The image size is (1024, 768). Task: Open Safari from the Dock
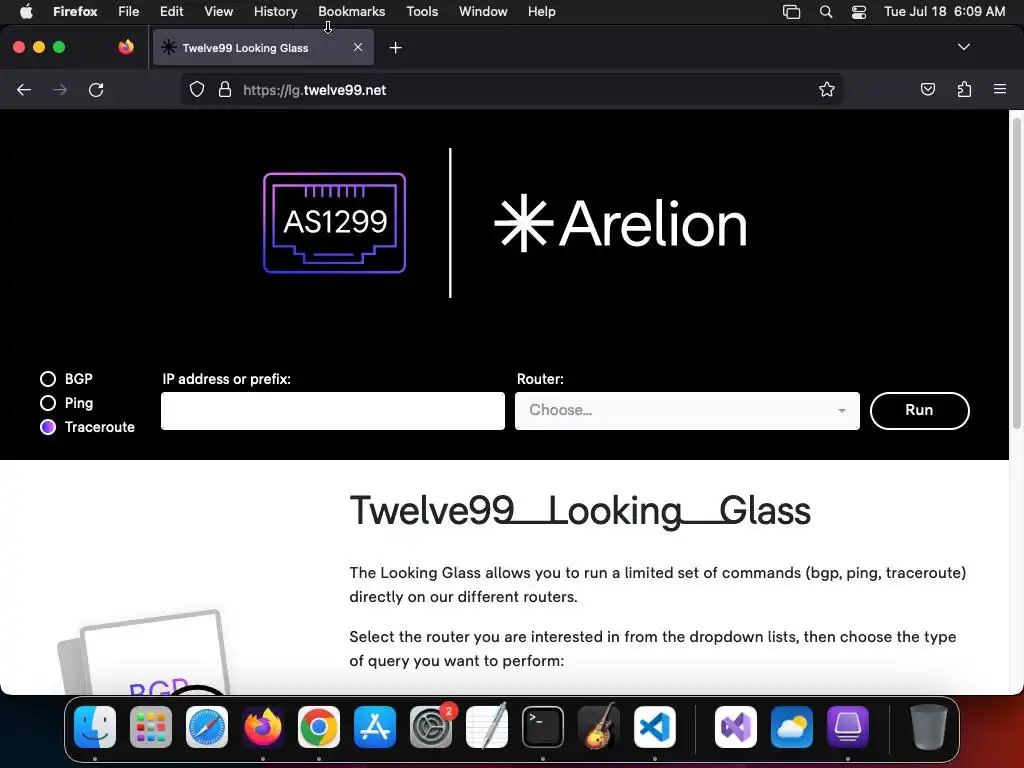(207, 727)
